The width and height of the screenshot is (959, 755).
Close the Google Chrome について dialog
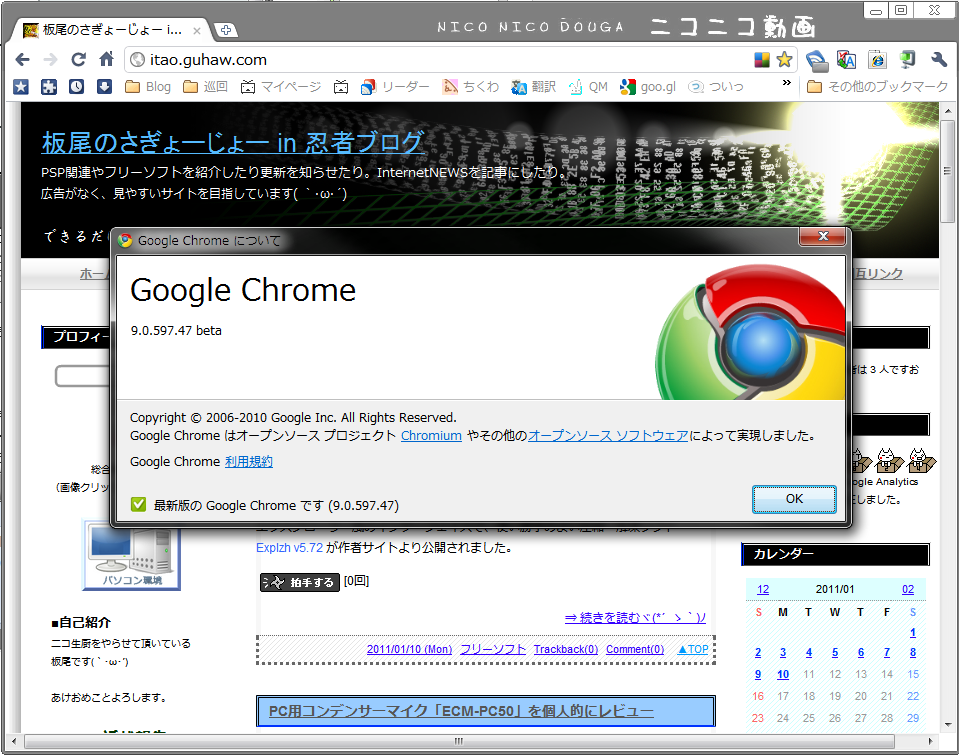coord(823,236)
